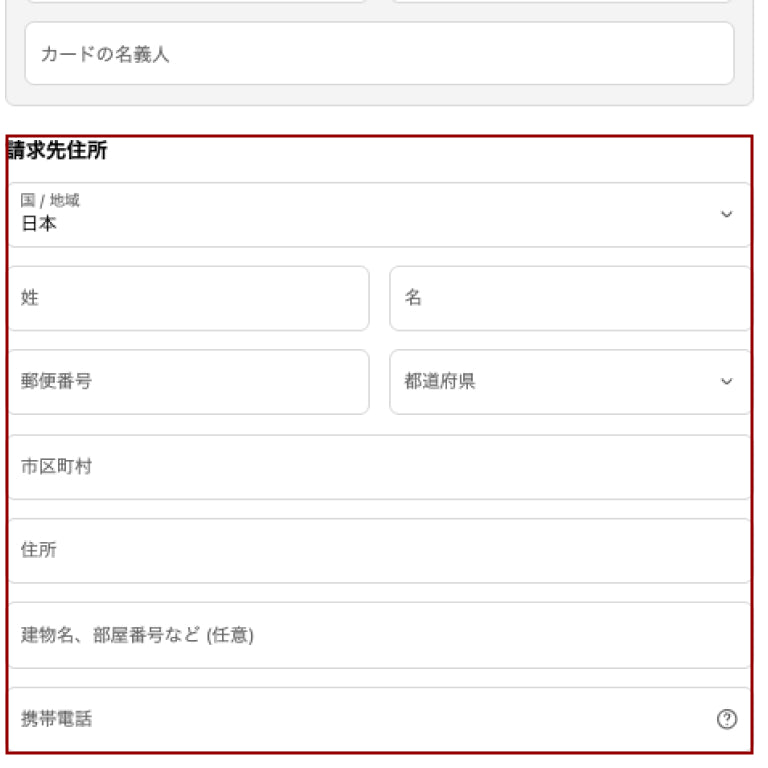Click the 郵便番号 placeholder text
The image size is (768, 768).
pos(56,382)
